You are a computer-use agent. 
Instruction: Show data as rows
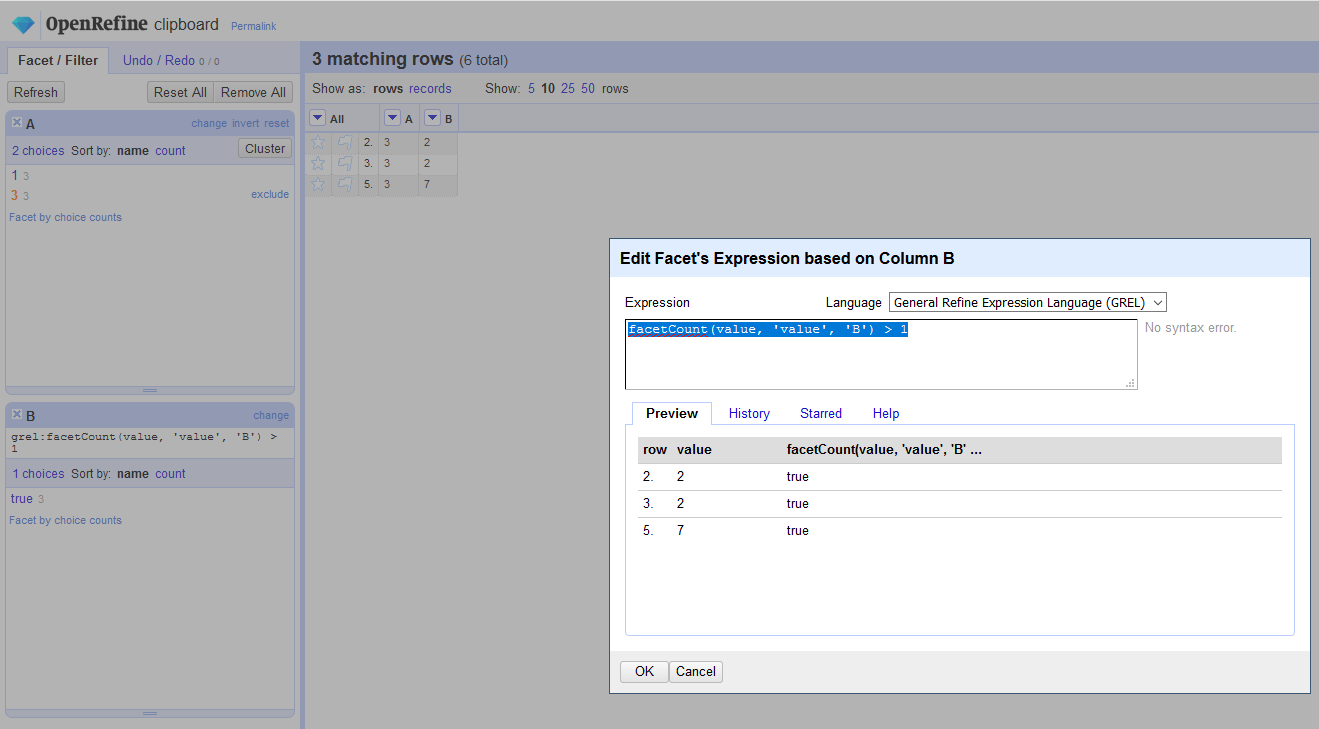[388, 89]
